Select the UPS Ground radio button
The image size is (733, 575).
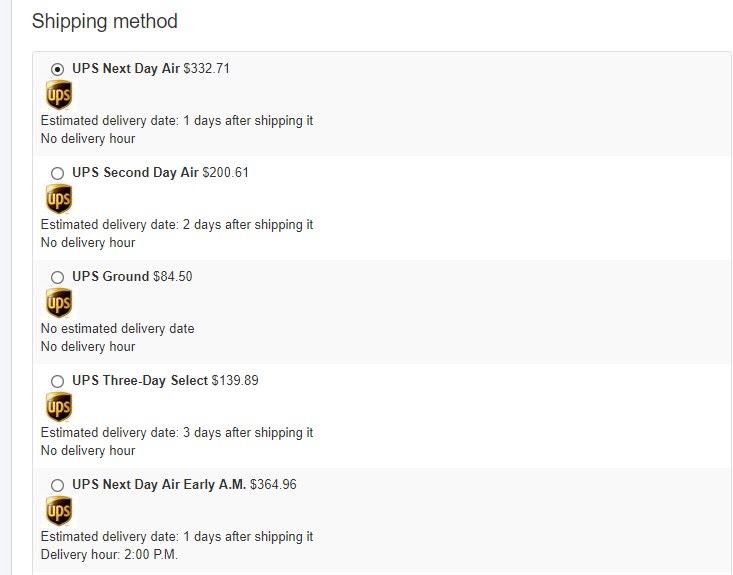point(57,277)
